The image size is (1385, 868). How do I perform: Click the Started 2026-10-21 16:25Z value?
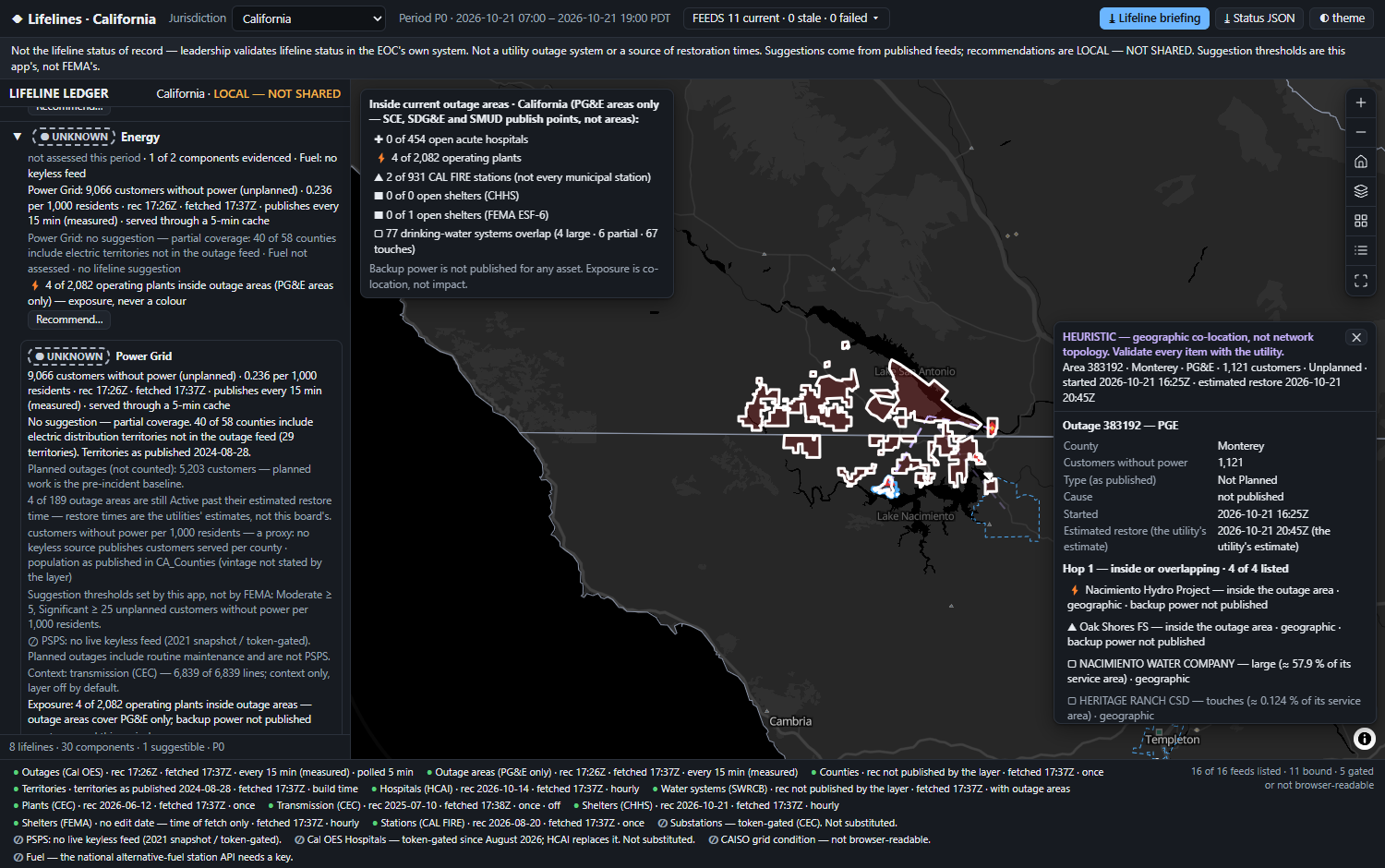(1263, 514)
